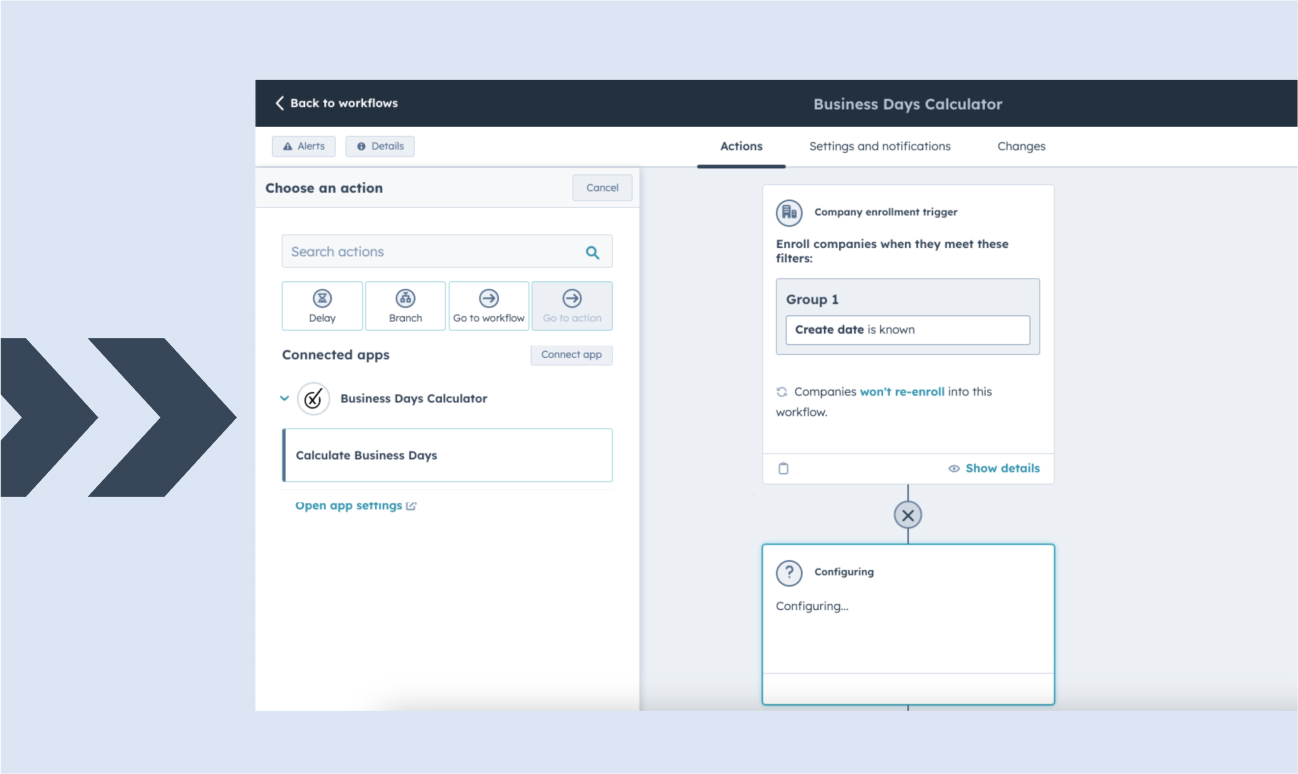This screenshot has width=1298, height=774.
Task: Open the Changes tab
Action: pos(1021,146)
